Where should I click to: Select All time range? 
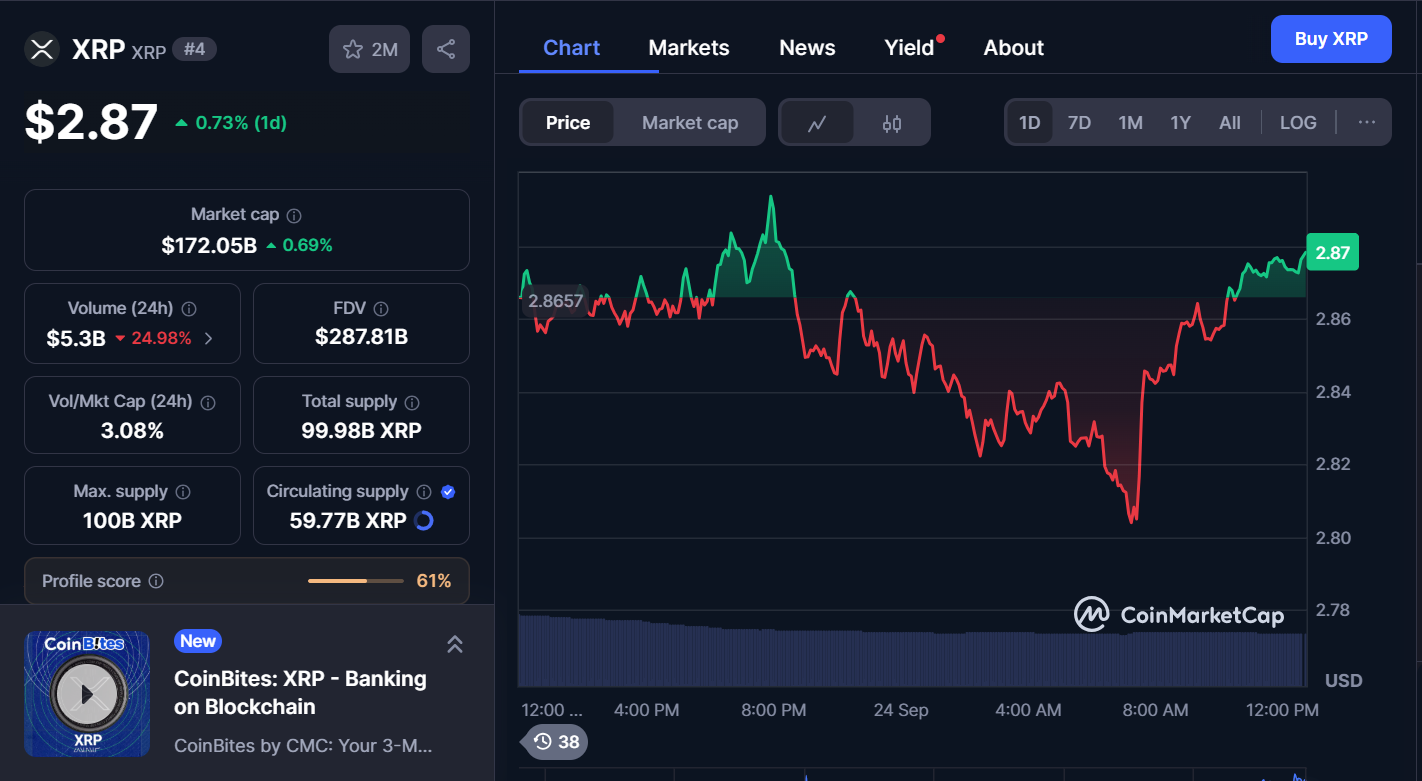tap(1230, 123)
